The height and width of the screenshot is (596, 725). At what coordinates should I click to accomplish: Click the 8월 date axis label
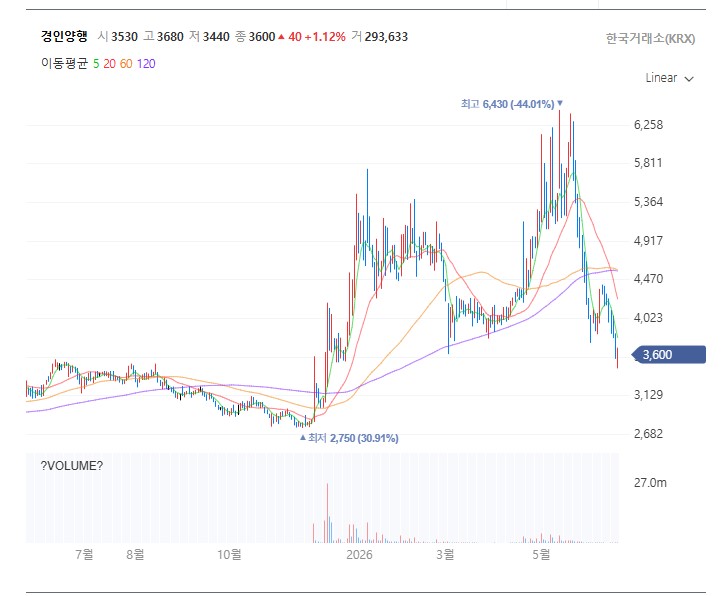135,554
